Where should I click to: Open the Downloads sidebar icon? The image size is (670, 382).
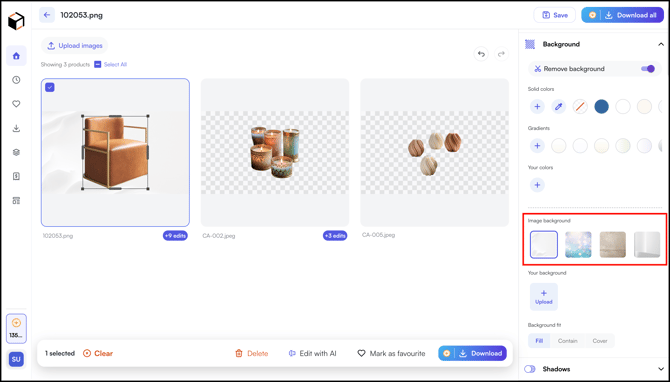(16, 128)
